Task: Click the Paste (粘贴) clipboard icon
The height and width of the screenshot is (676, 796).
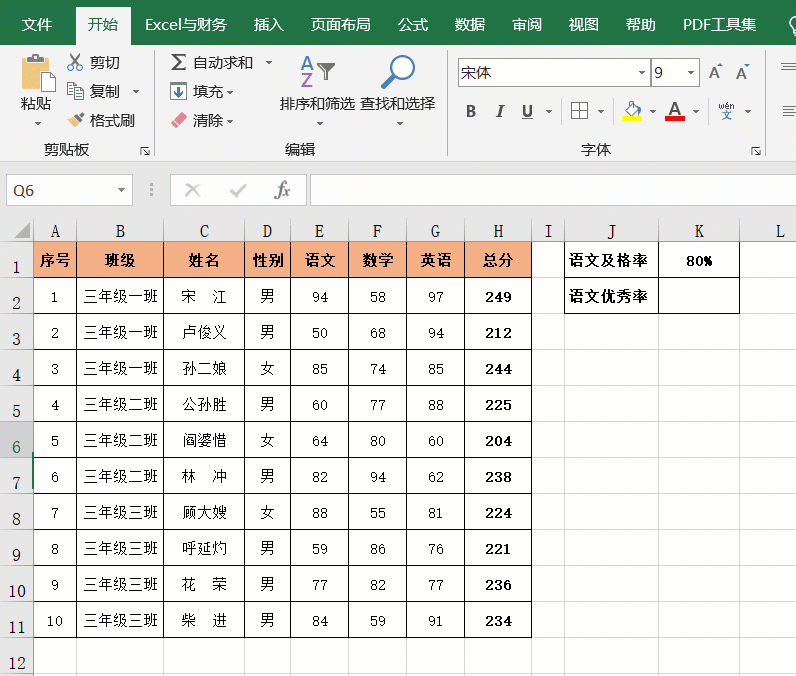Action: (36, 74)
